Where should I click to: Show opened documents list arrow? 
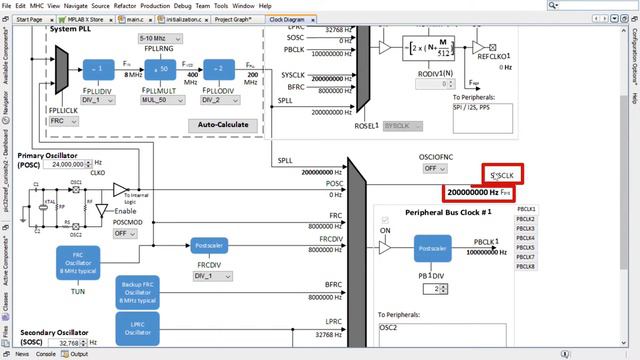point(614,19)
